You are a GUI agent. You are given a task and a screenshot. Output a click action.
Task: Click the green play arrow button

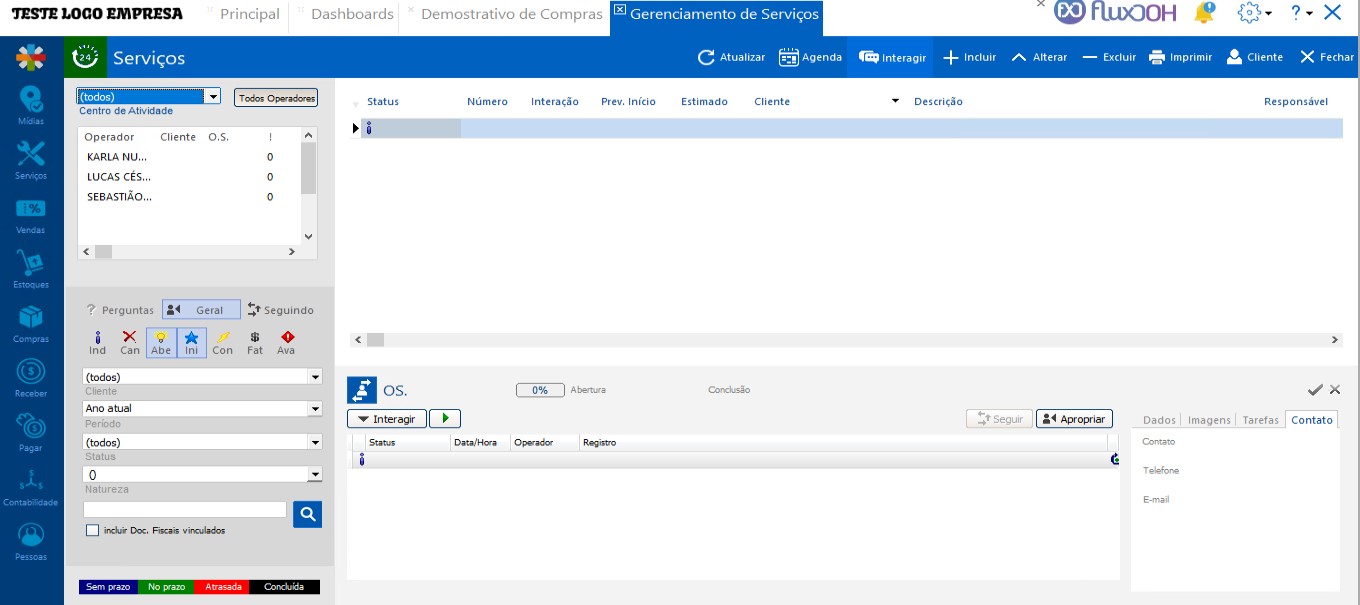click(x=445, y=418)
